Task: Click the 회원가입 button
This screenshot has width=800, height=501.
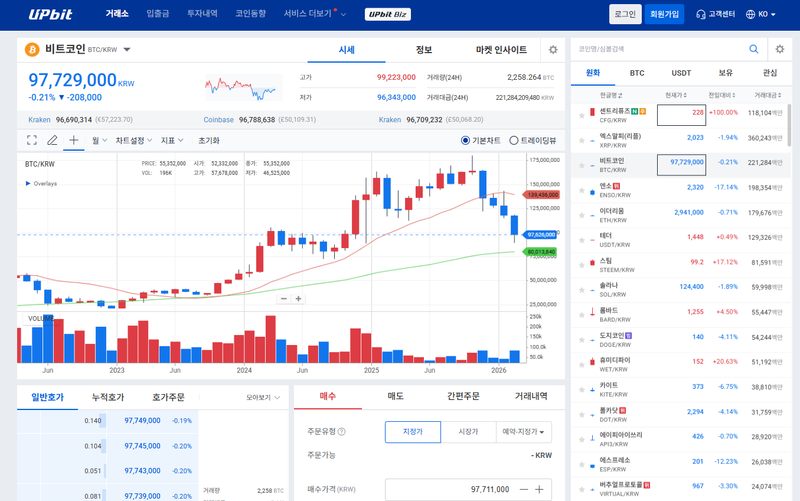Action: pos(664,15)
